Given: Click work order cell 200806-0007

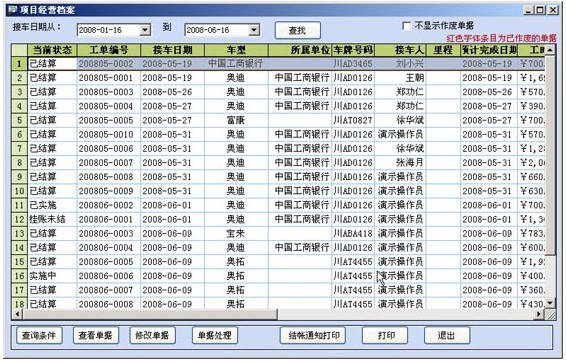Looking at the screenshot, I should pos(109,290).
